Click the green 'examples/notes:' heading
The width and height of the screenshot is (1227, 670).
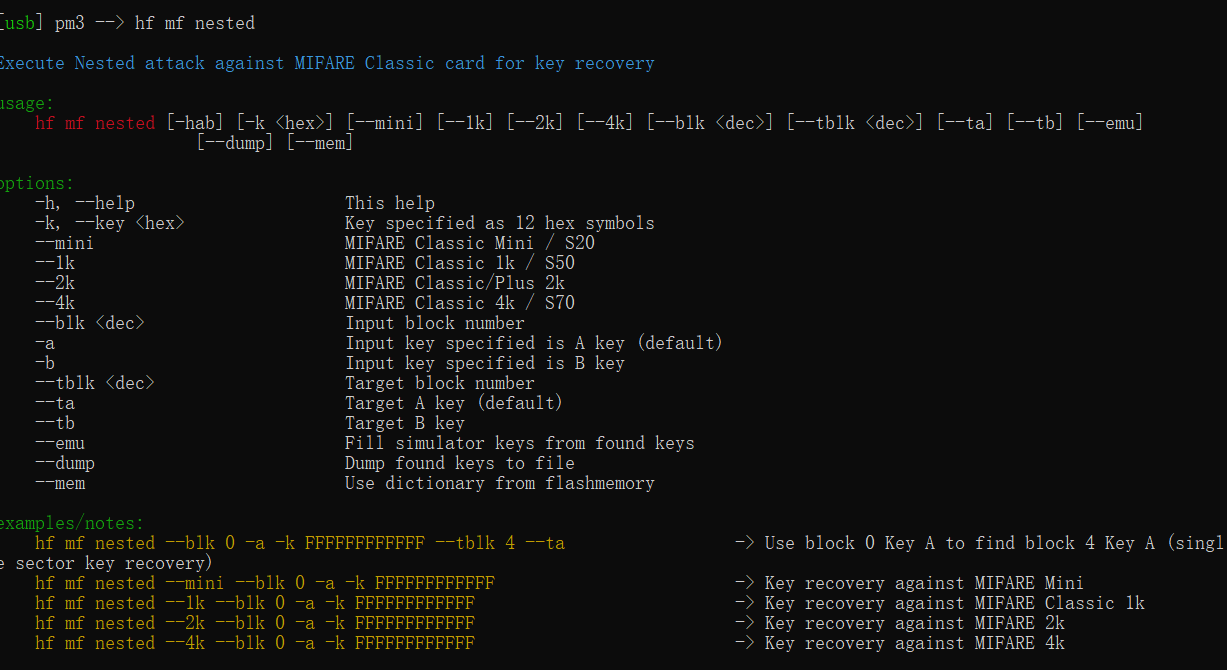point(72,523)
